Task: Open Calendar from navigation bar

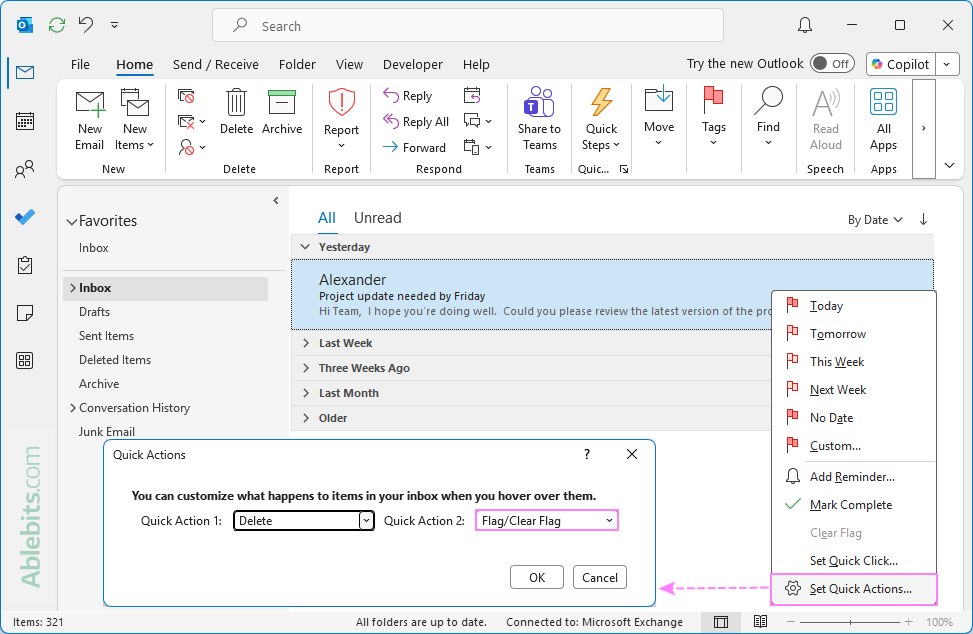Action: click(25, 121)
